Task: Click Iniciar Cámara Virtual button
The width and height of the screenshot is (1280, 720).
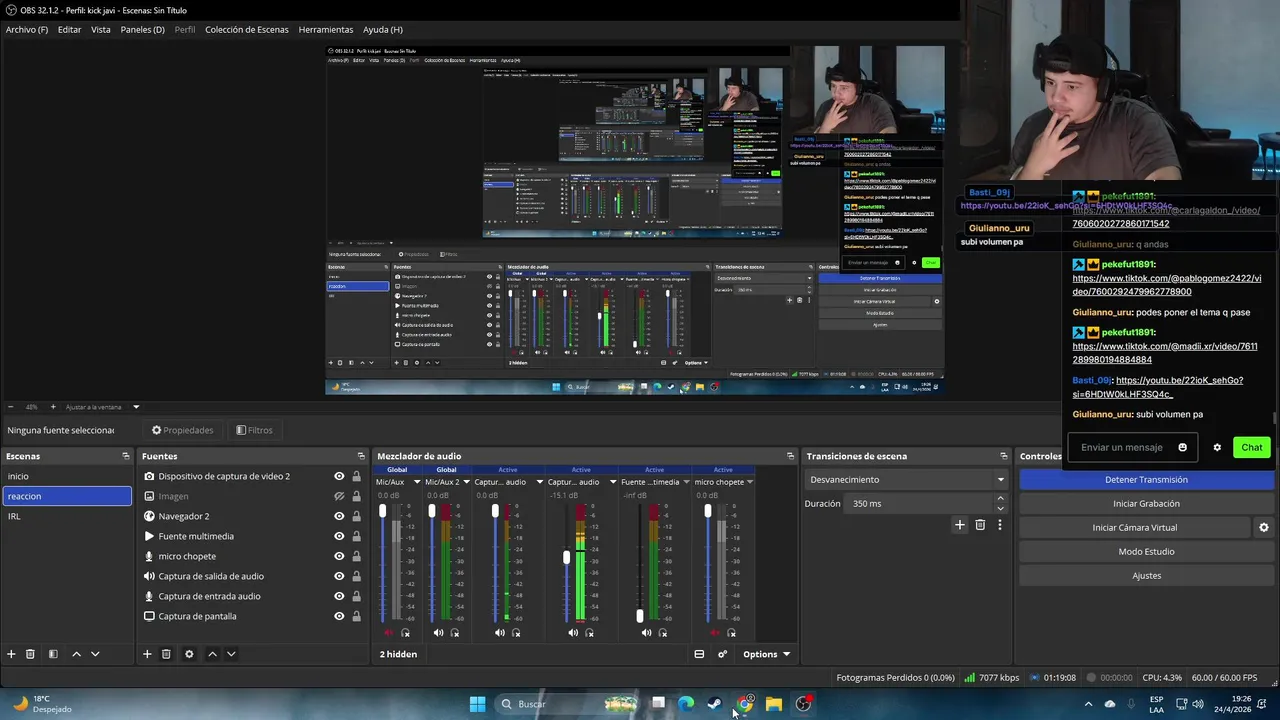Action: coord(1134,528)
